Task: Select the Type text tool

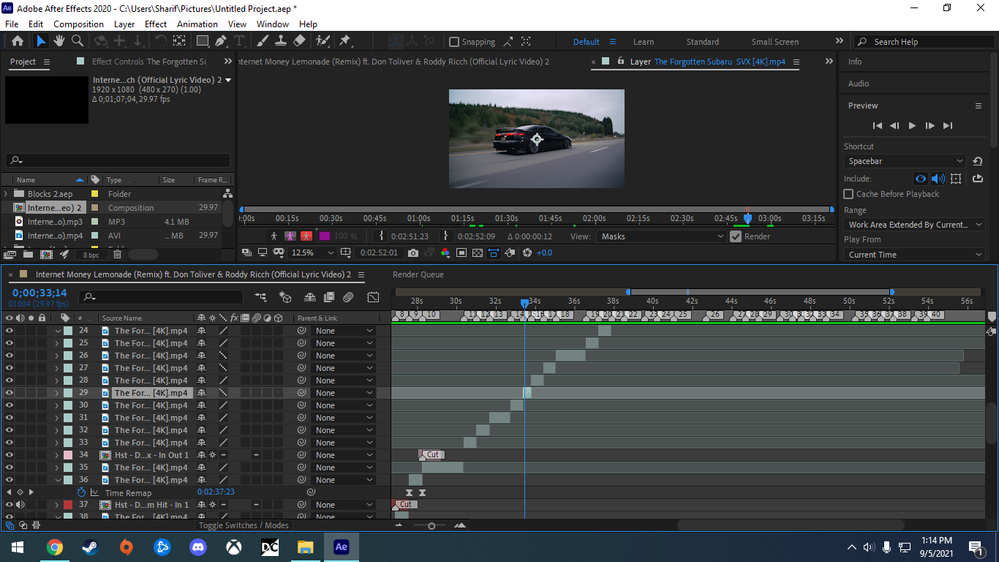Action: click(239, 41)
